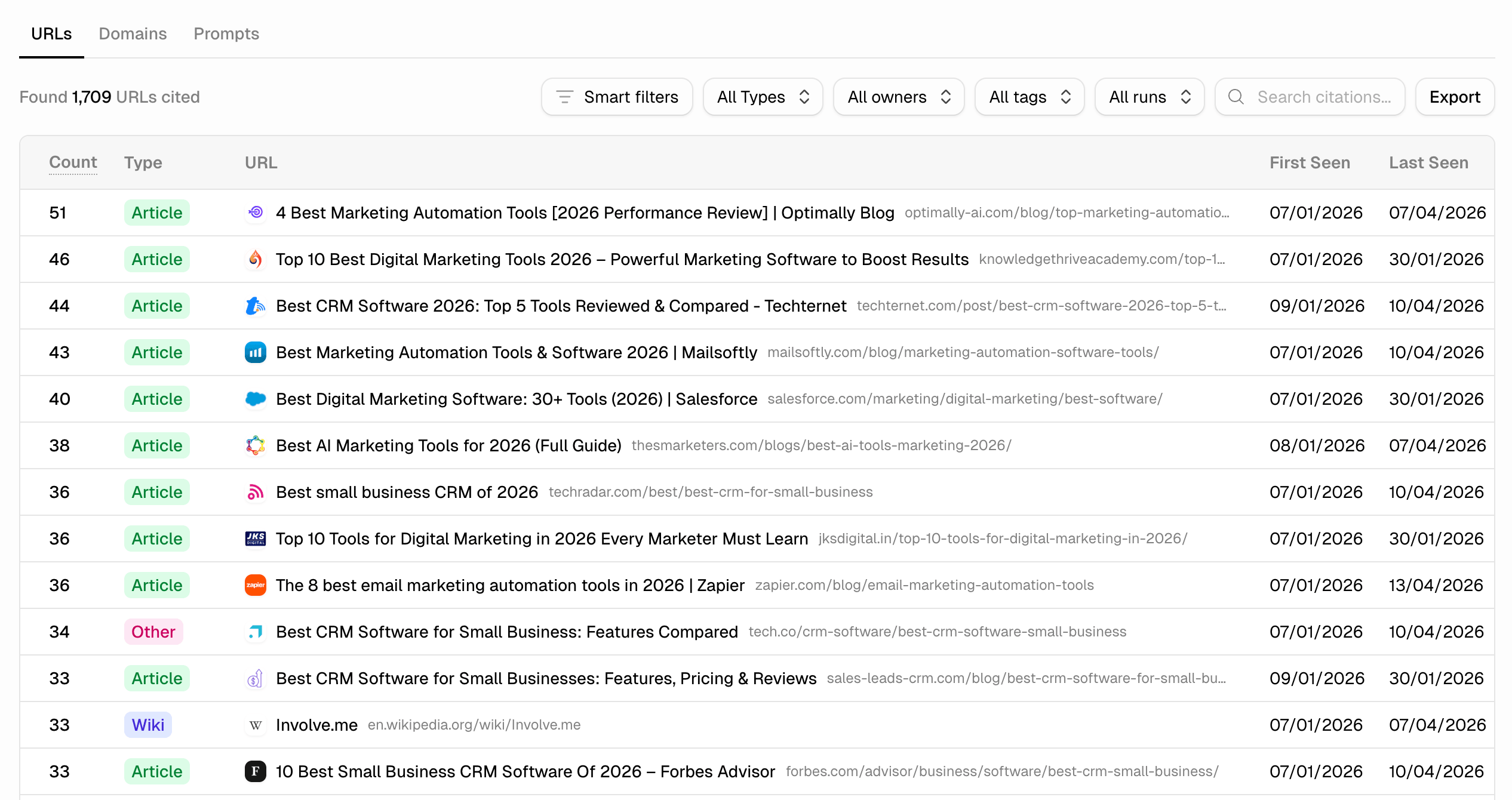Open the All owners dropdown
Viewport: 1512px width, 800px height.
pyautogui.click(x=899, y=97)
